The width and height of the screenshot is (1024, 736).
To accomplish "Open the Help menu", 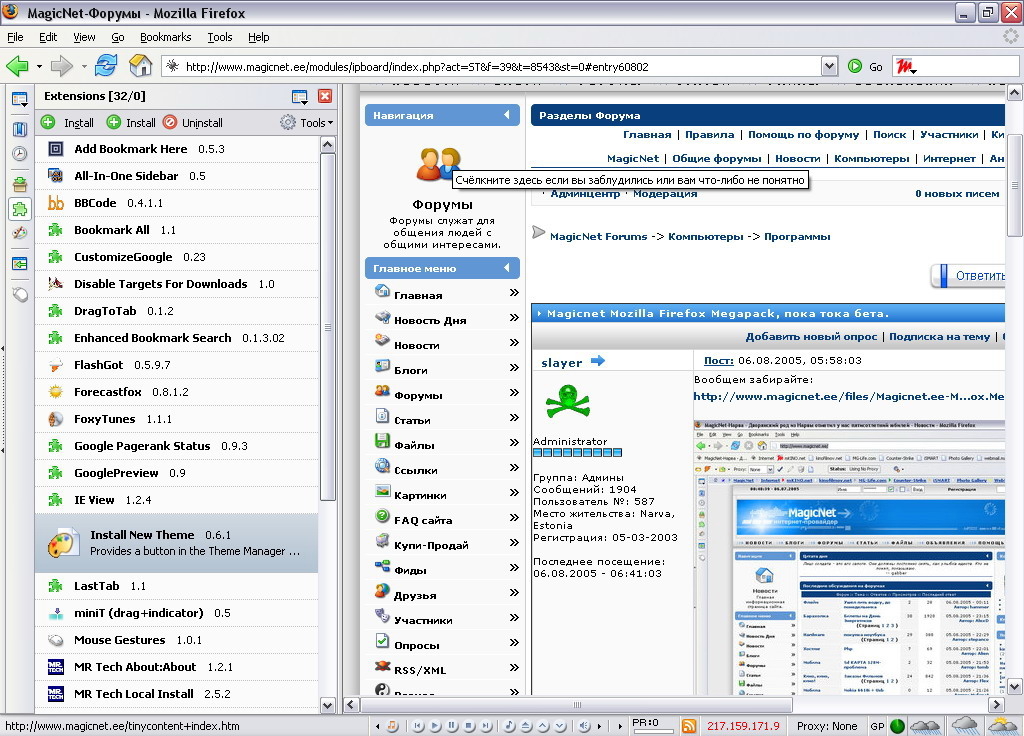I will click(x=259, y=37).
